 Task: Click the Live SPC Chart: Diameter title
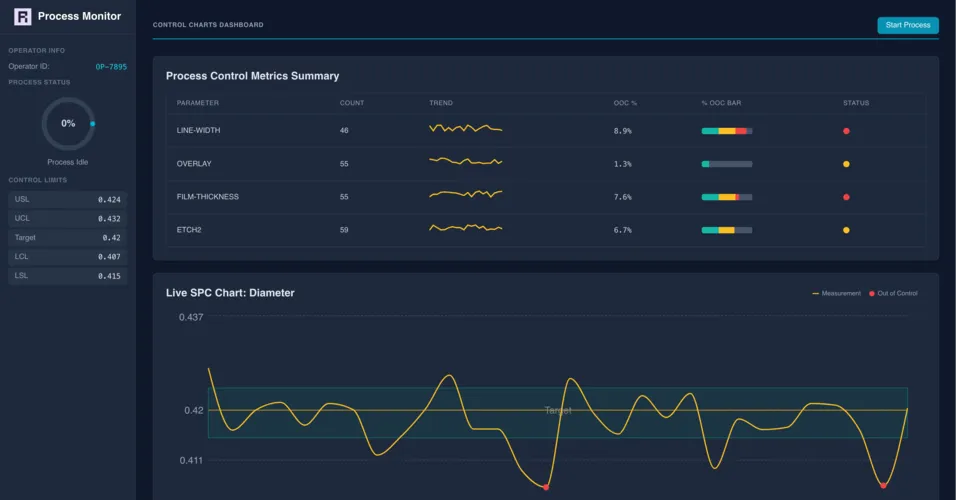pos(230,293)
